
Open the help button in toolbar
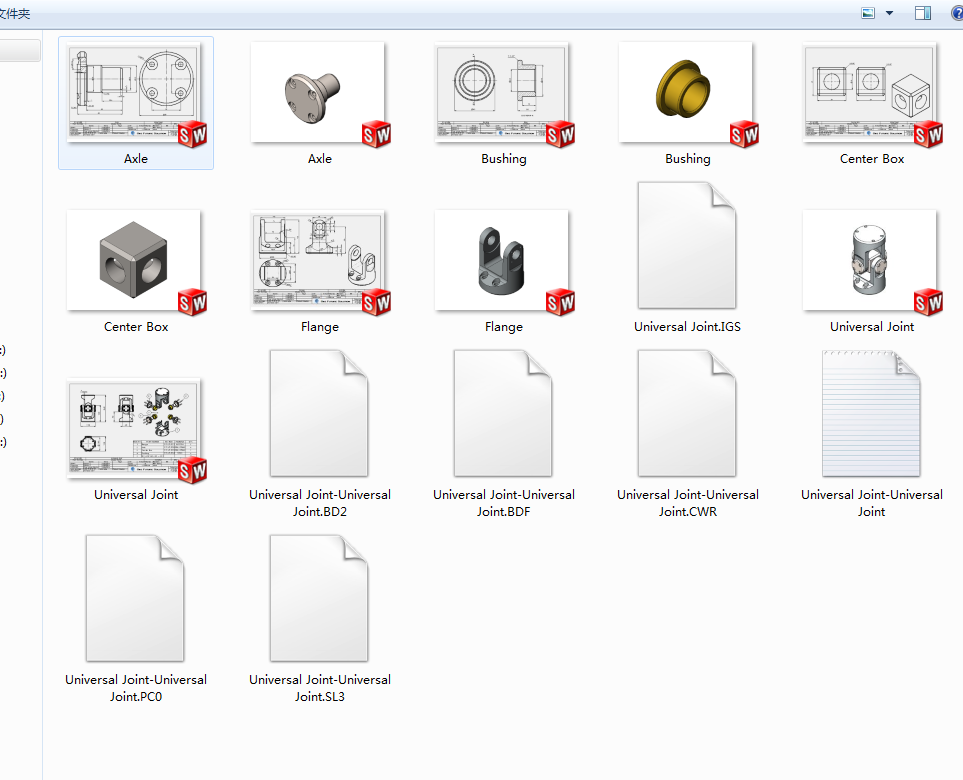point(957,13)
